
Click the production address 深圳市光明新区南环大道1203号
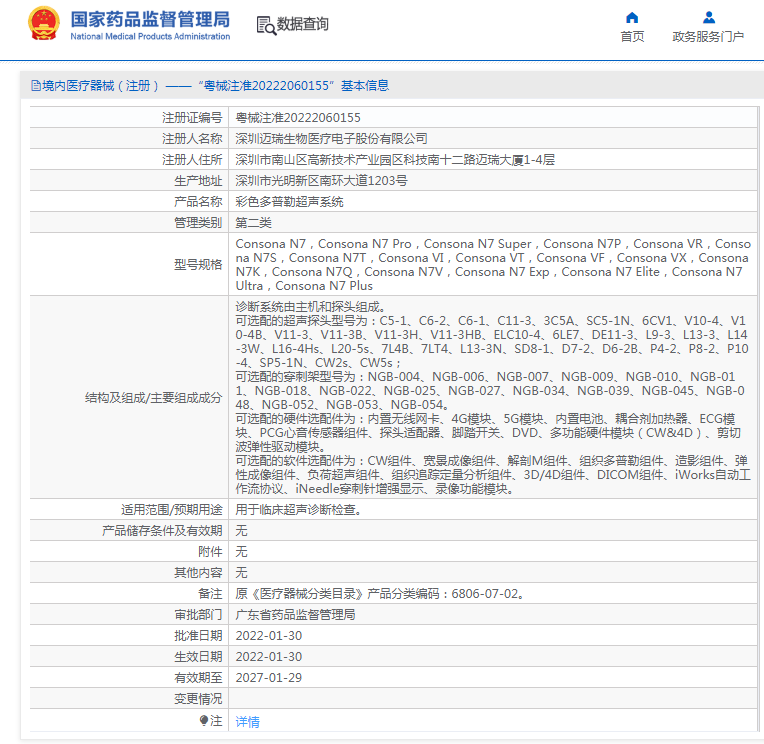321,180
